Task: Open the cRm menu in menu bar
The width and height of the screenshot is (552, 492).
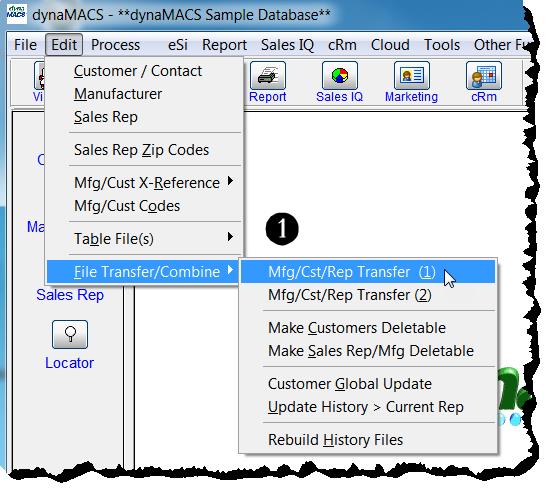Action: [x=342, y=45]
